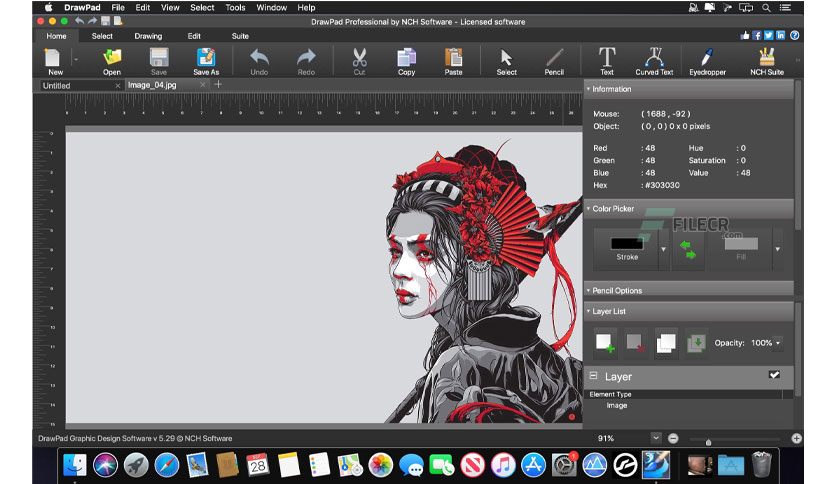This screenshot has width=836, height=484.
Task: Delete the selected layer icon
Action: click(x=635, y=343)
